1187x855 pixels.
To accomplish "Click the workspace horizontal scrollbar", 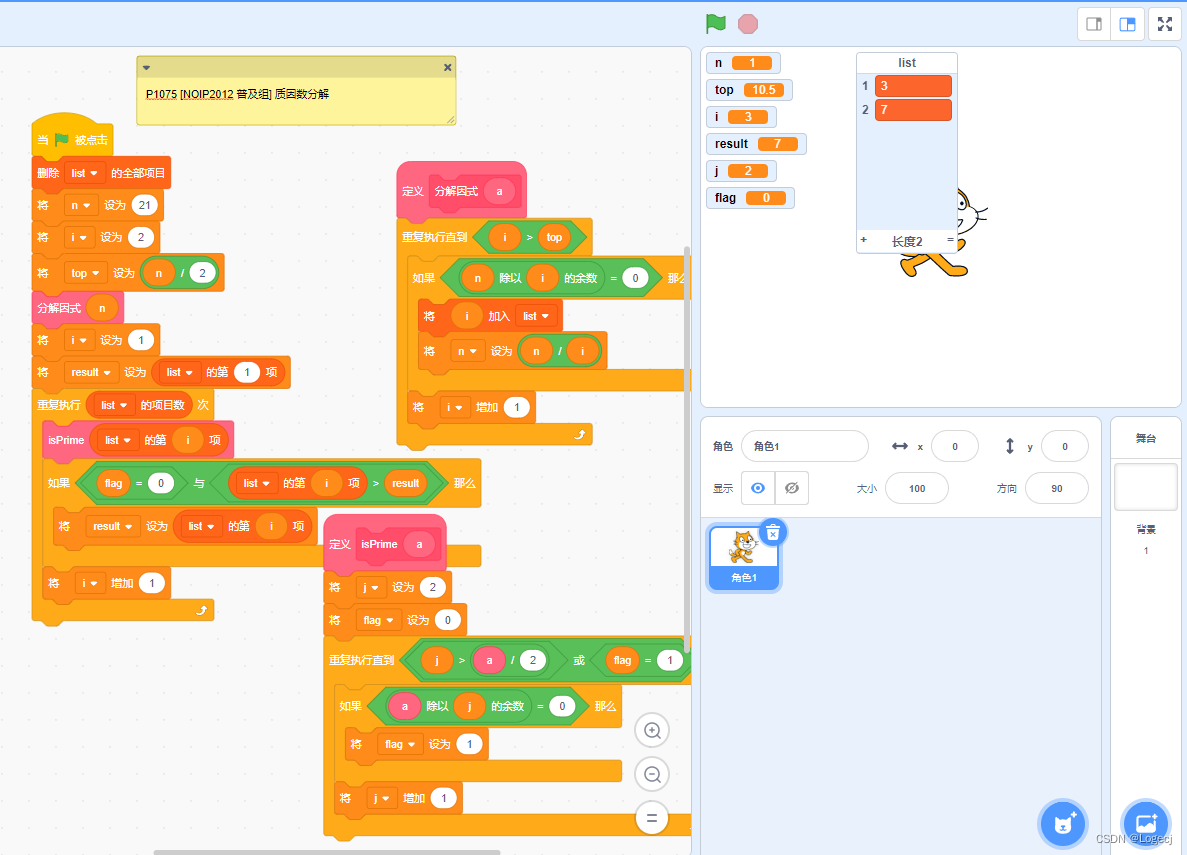I will click(x=327, y=852).
